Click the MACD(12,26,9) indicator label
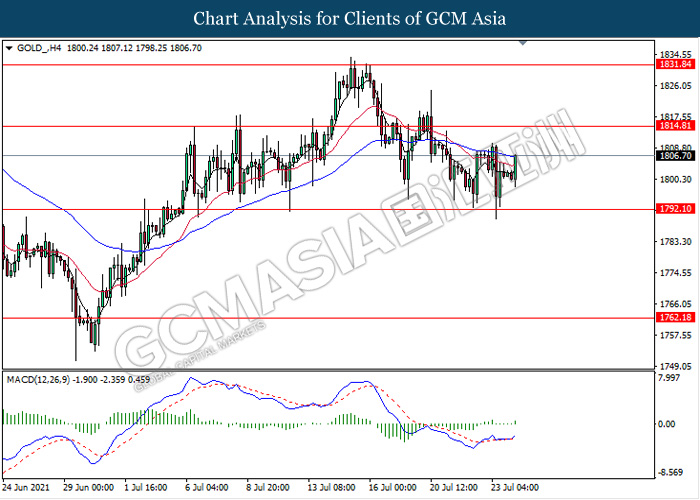Image resolution: width=700 pixels, height=500 pixels. pos(38,379)
